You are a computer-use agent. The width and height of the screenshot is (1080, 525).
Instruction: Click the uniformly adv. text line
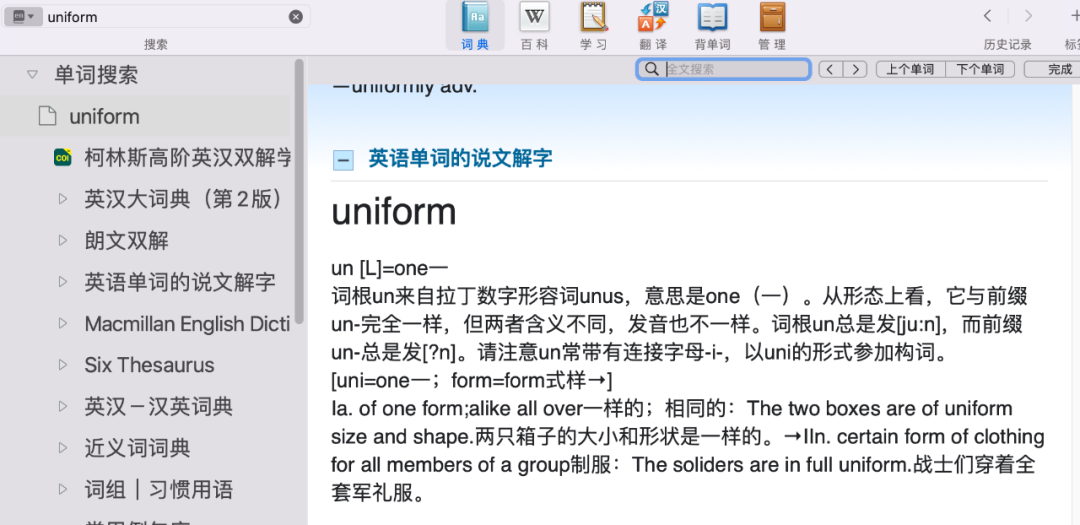(x=405, y=88)
